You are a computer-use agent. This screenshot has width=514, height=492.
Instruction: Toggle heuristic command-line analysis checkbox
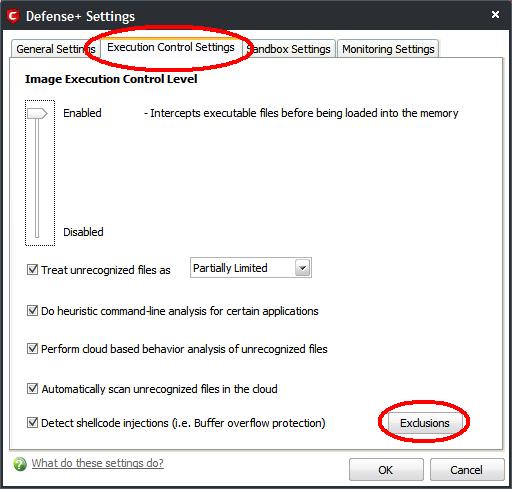[x=32, y=311]
